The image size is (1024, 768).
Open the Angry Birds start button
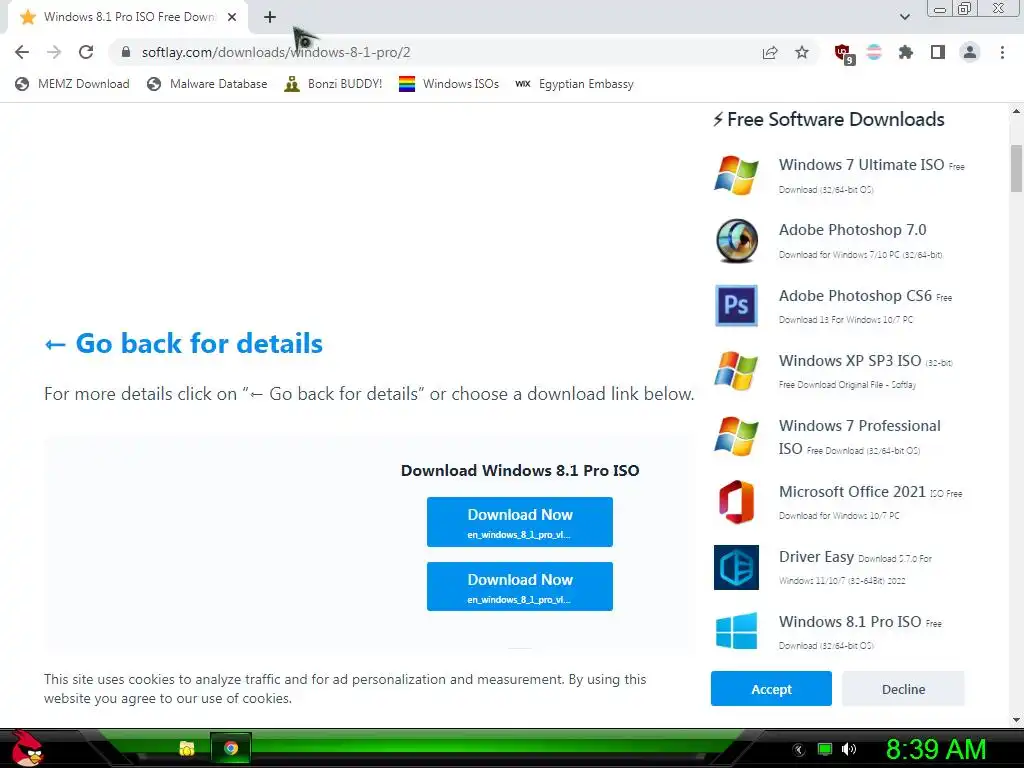27,748
